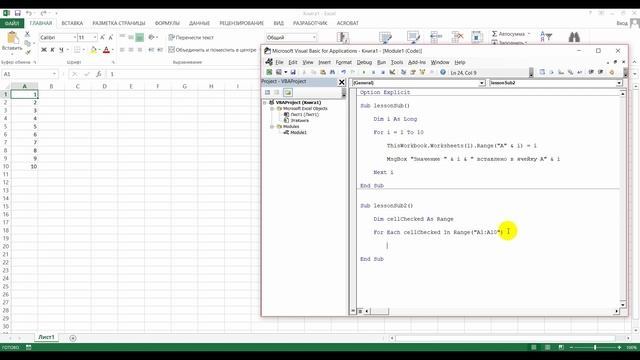Open the VBA Tools menu

coord(397,62)
